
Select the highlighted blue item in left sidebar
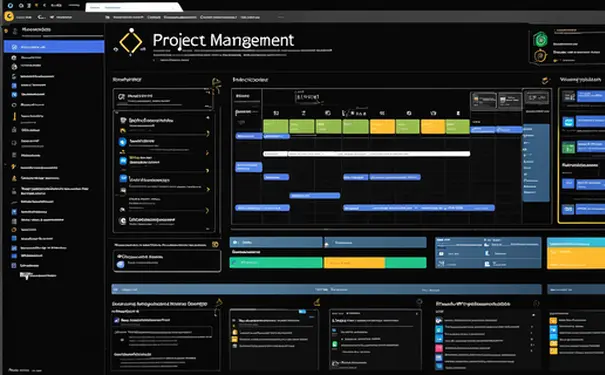(x=54, y=47)
